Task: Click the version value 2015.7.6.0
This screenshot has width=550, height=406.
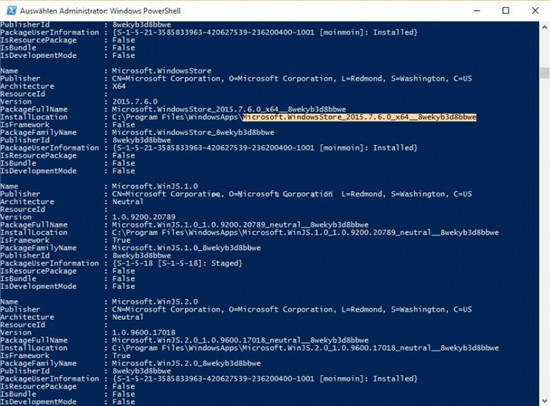Action: (135, 101)
